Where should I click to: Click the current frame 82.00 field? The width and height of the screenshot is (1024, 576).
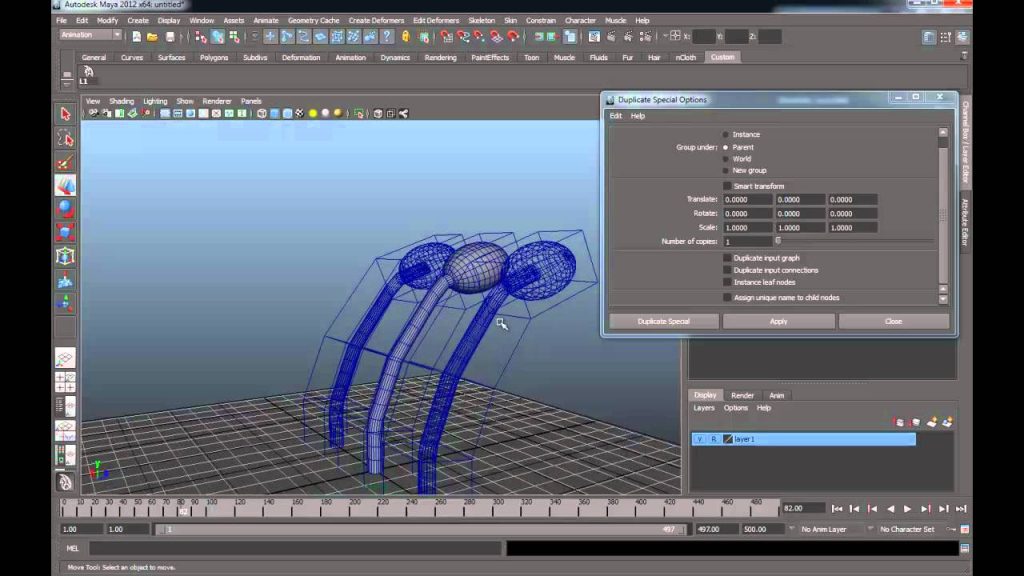[x=803, y=509]
